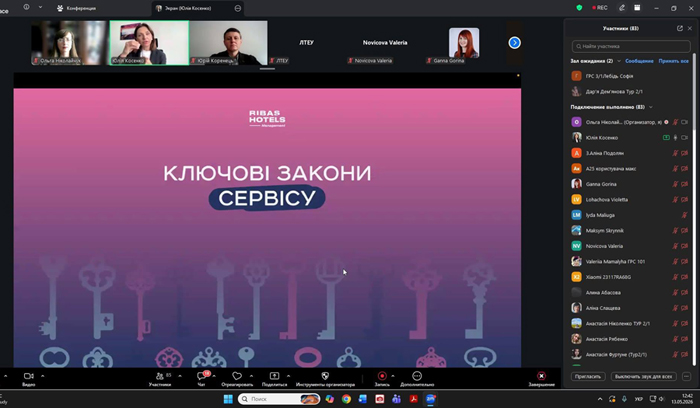Click Выключить звук для всех button
This screenshot has width=700, height=408.
tap(643, 376)
